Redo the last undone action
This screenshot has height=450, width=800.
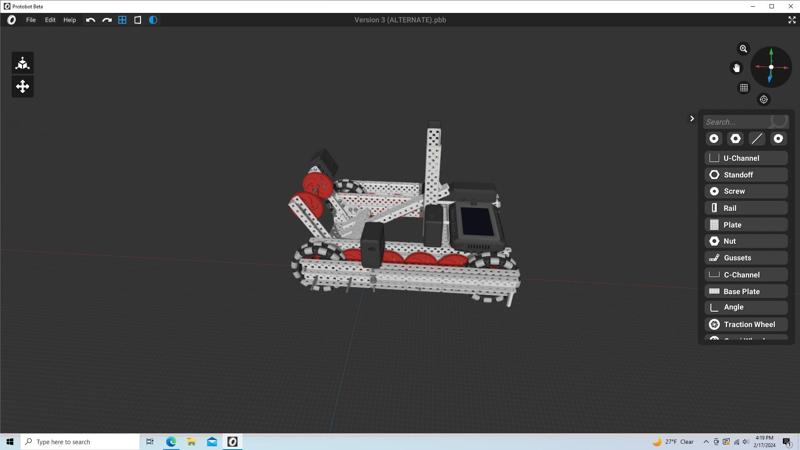107,20
